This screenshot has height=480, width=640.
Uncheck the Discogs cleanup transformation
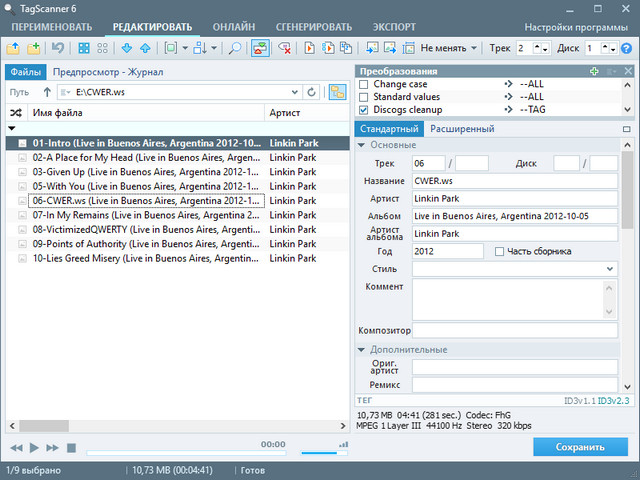point(364,109)
